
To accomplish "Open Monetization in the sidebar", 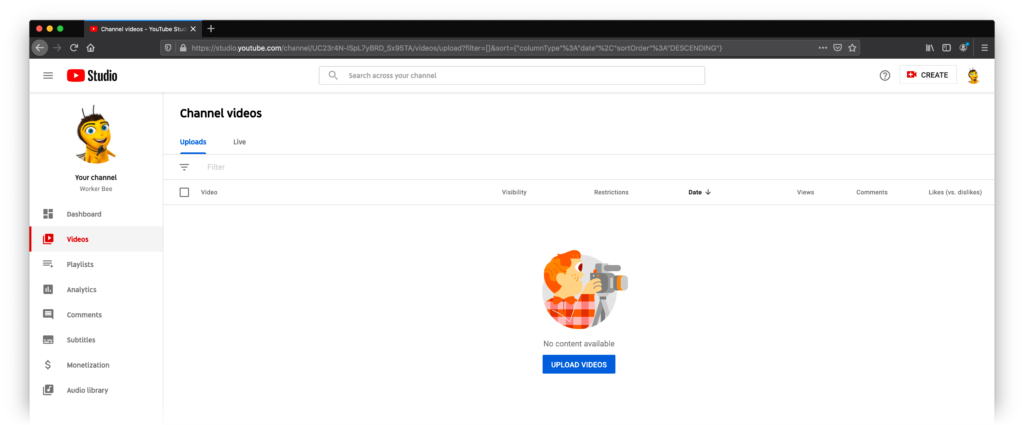I will pos(87,365).
